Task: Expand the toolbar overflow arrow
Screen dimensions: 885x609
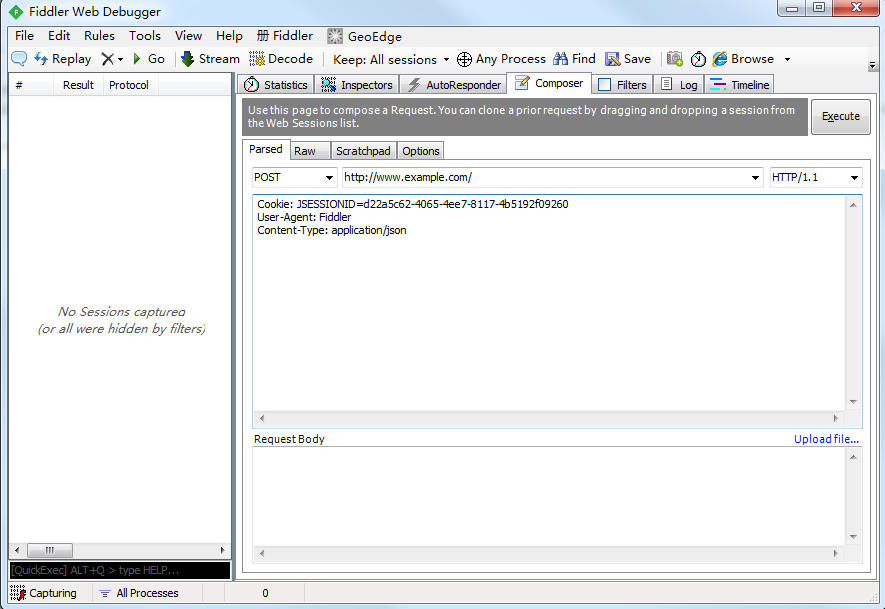Action: [873, 66]
